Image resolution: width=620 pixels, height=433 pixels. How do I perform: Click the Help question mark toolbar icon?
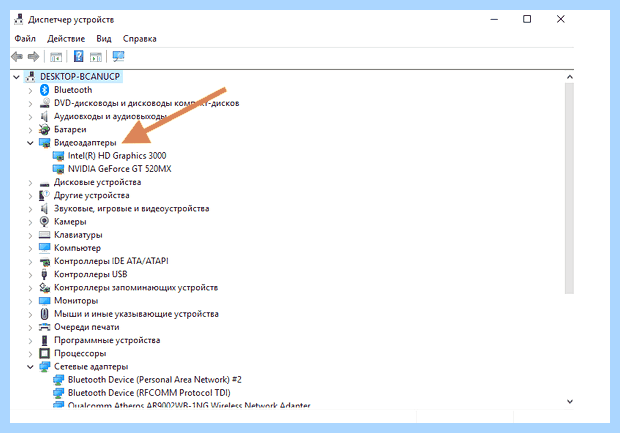pyautogui.click(x=78, y=57)
